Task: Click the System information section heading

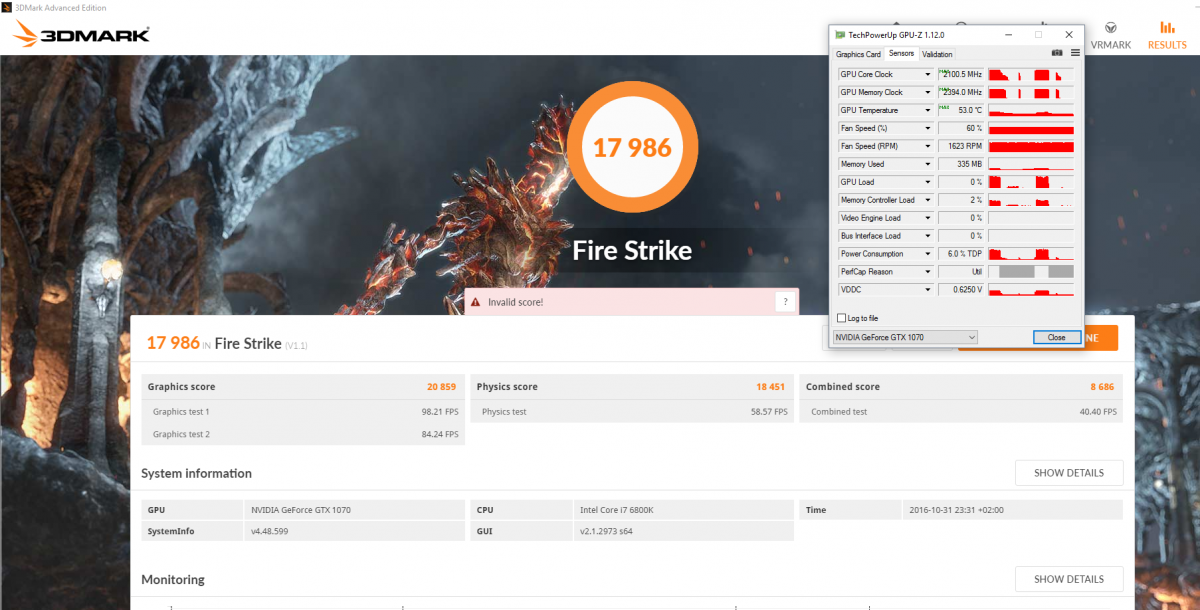Action: point(196,474)
